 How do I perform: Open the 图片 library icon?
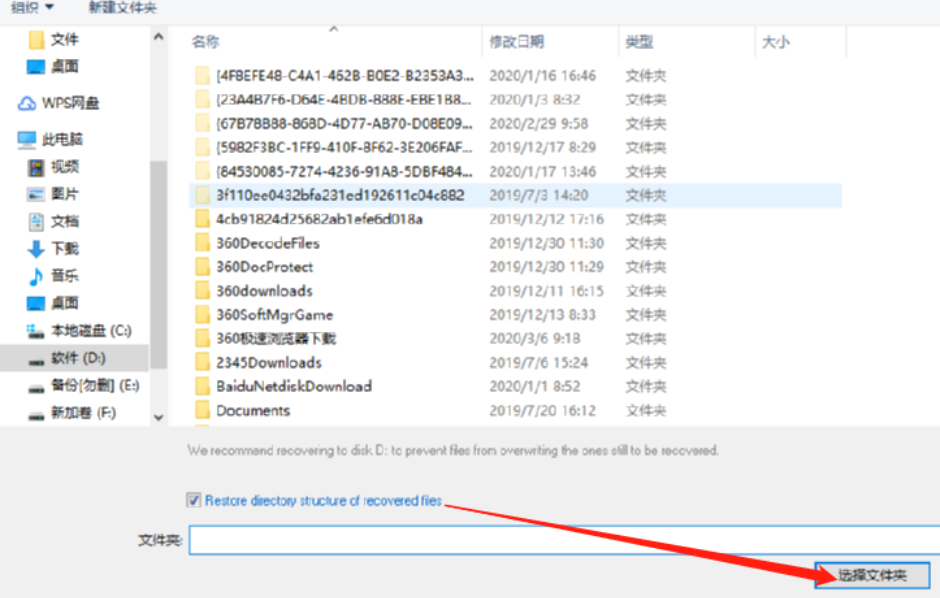(36, 194)
